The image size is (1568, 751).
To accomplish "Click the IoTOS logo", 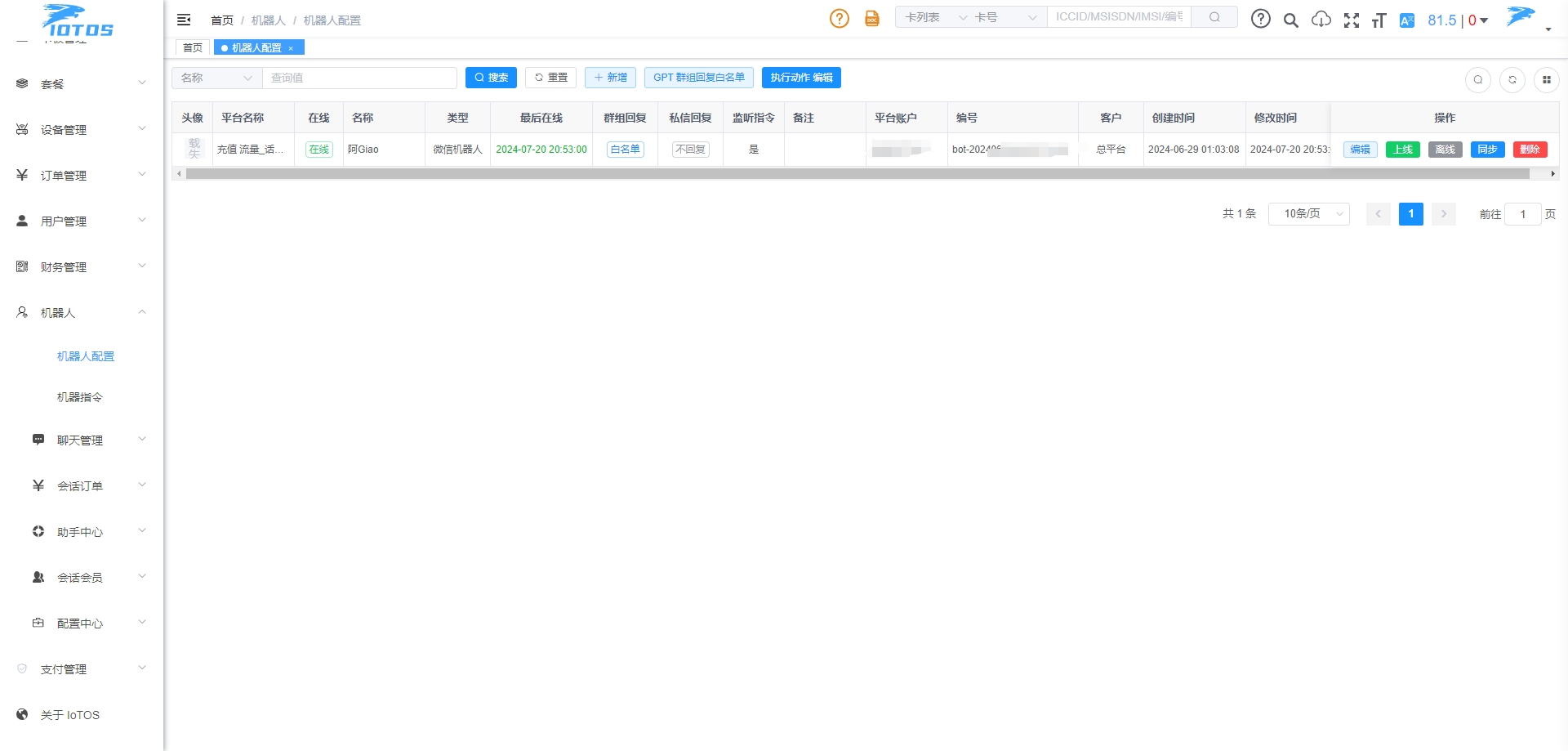I will (x=78, y=21).
